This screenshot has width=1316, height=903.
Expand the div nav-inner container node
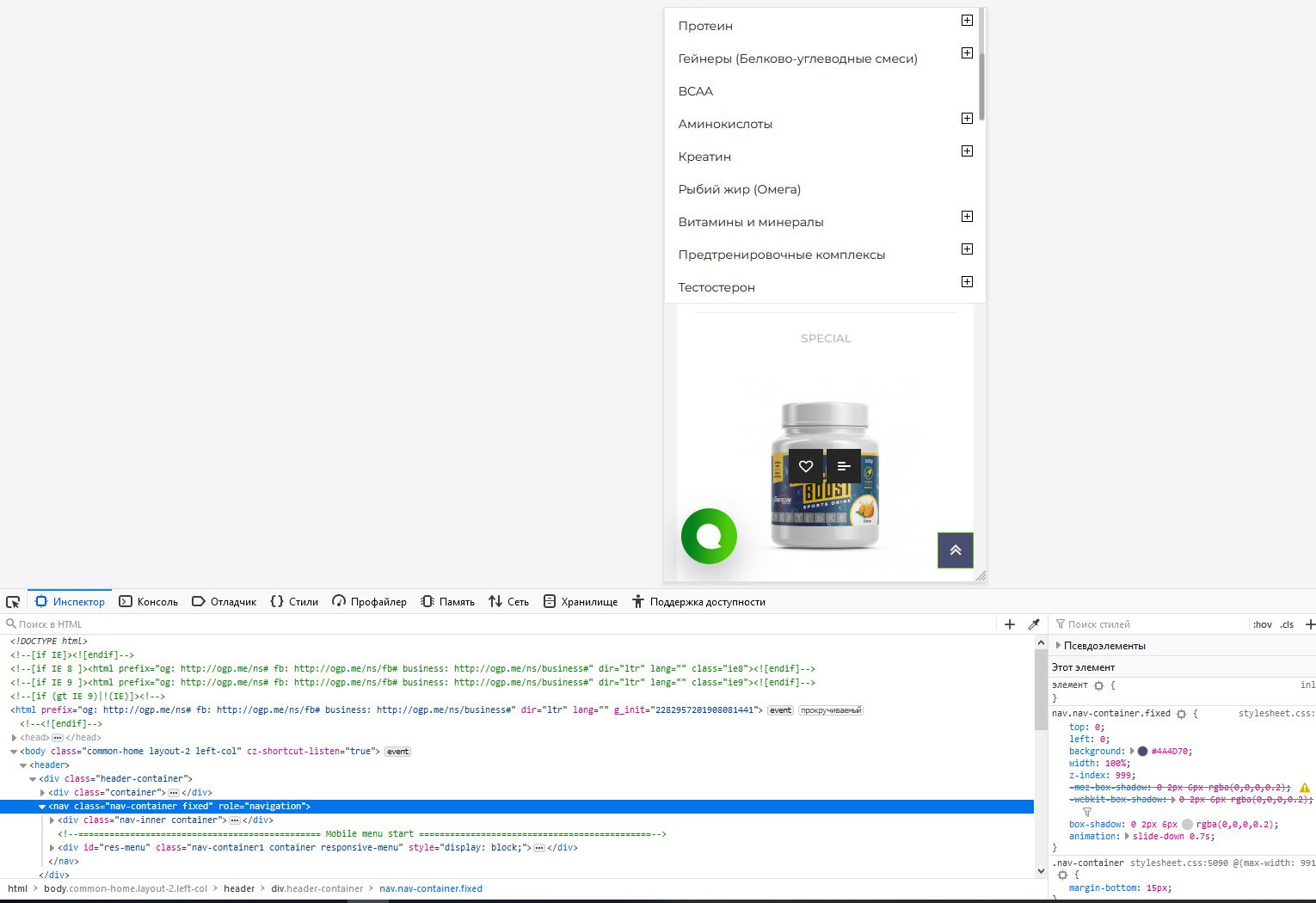tap(52, 820)
